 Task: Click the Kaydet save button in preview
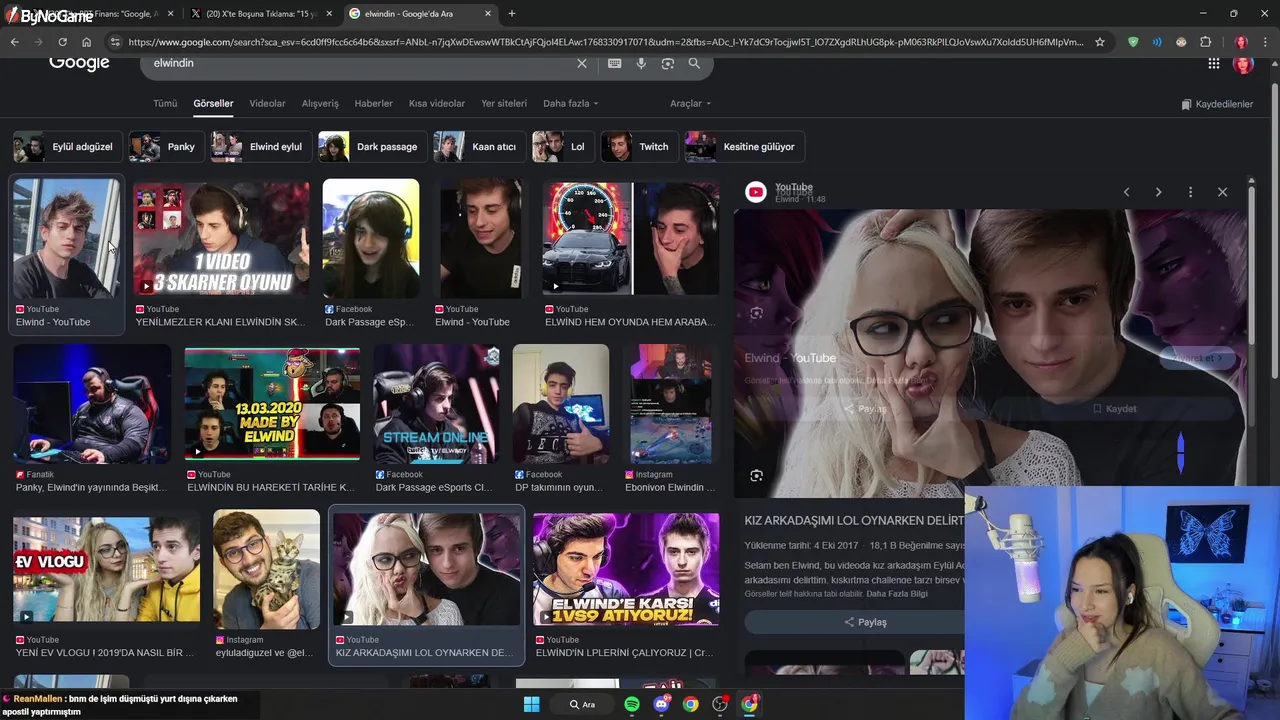coord(1114,408)
